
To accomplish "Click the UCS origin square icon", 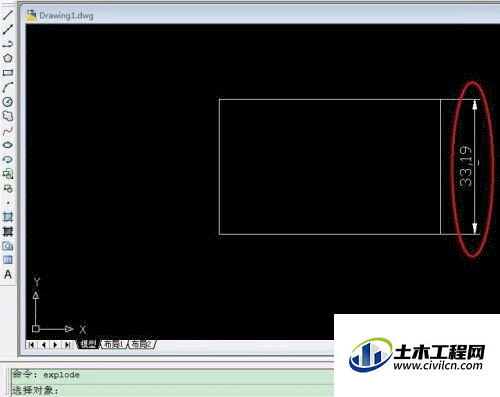I will (x=36, y=329).
